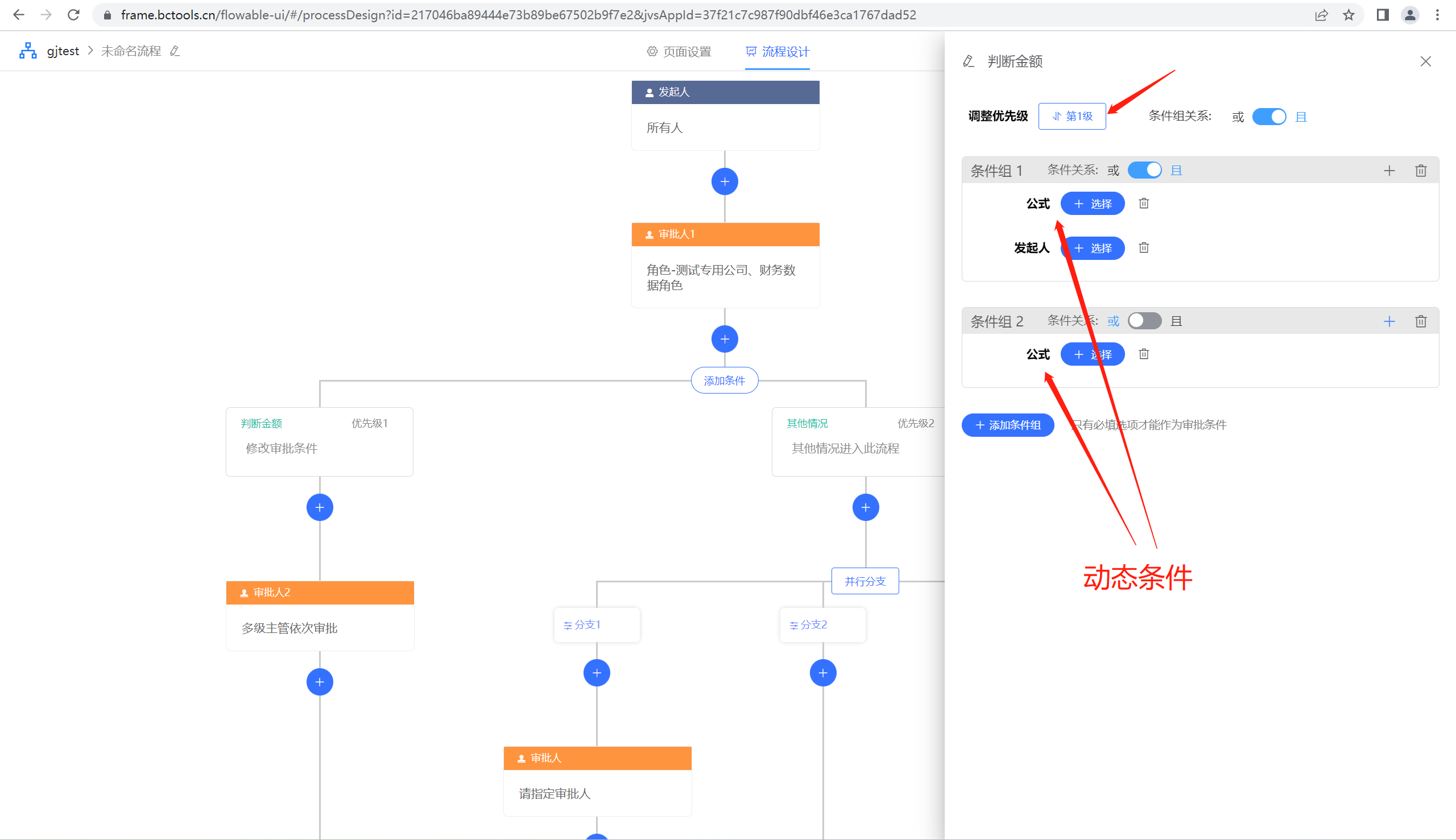Screen dimensions: 1456x840
Task: Select the 审批人2 approval node
Action: click(x=320, y=616)
